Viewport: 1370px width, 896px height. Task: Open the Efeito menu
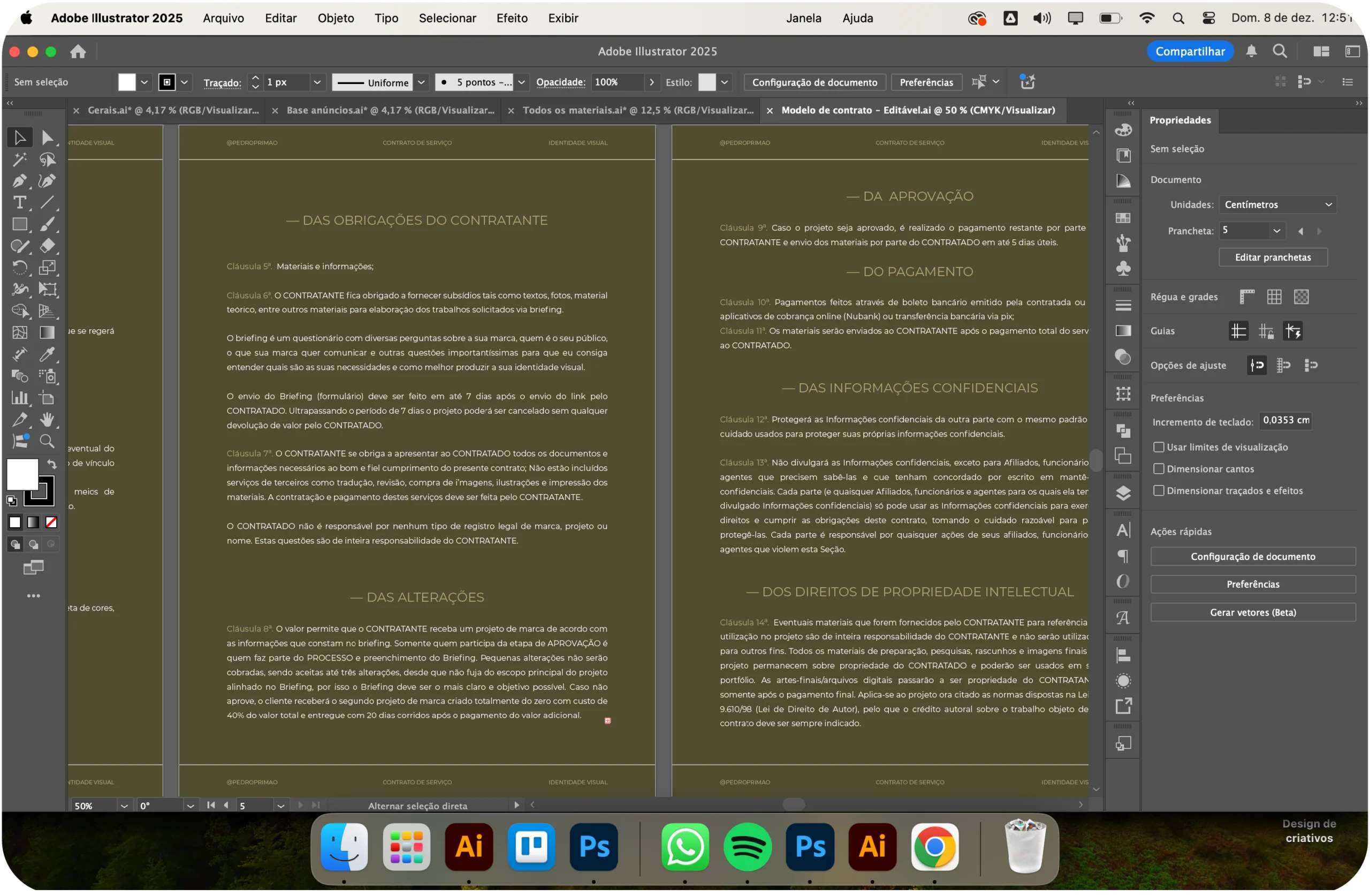[512, 18]
